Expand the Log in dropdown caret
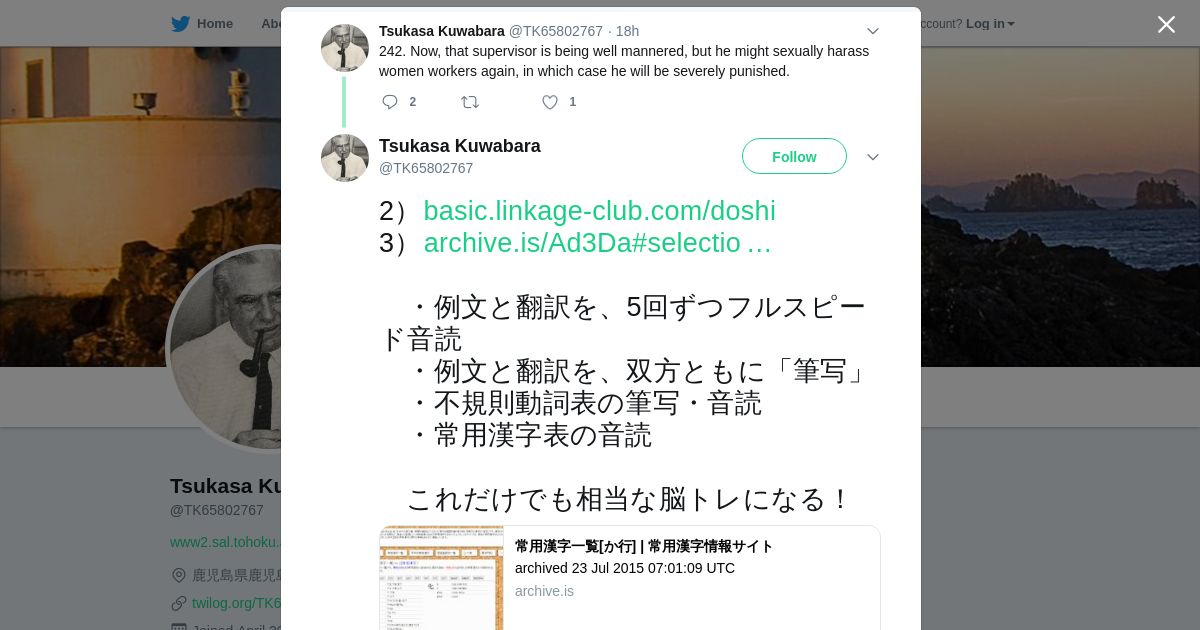The width and height of the screenshot is (1200, 630). coord(1011,24)
